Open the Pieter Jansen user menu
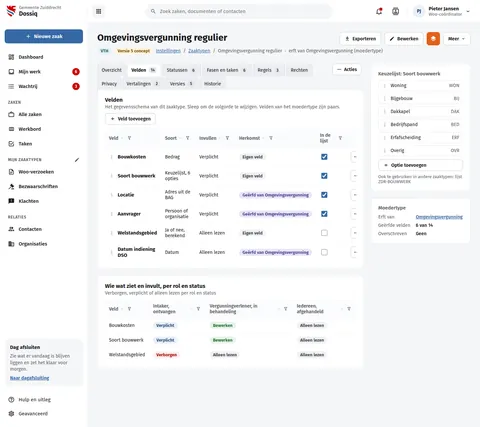Viewport: 480px width, 427px height. tap(442, 11)
